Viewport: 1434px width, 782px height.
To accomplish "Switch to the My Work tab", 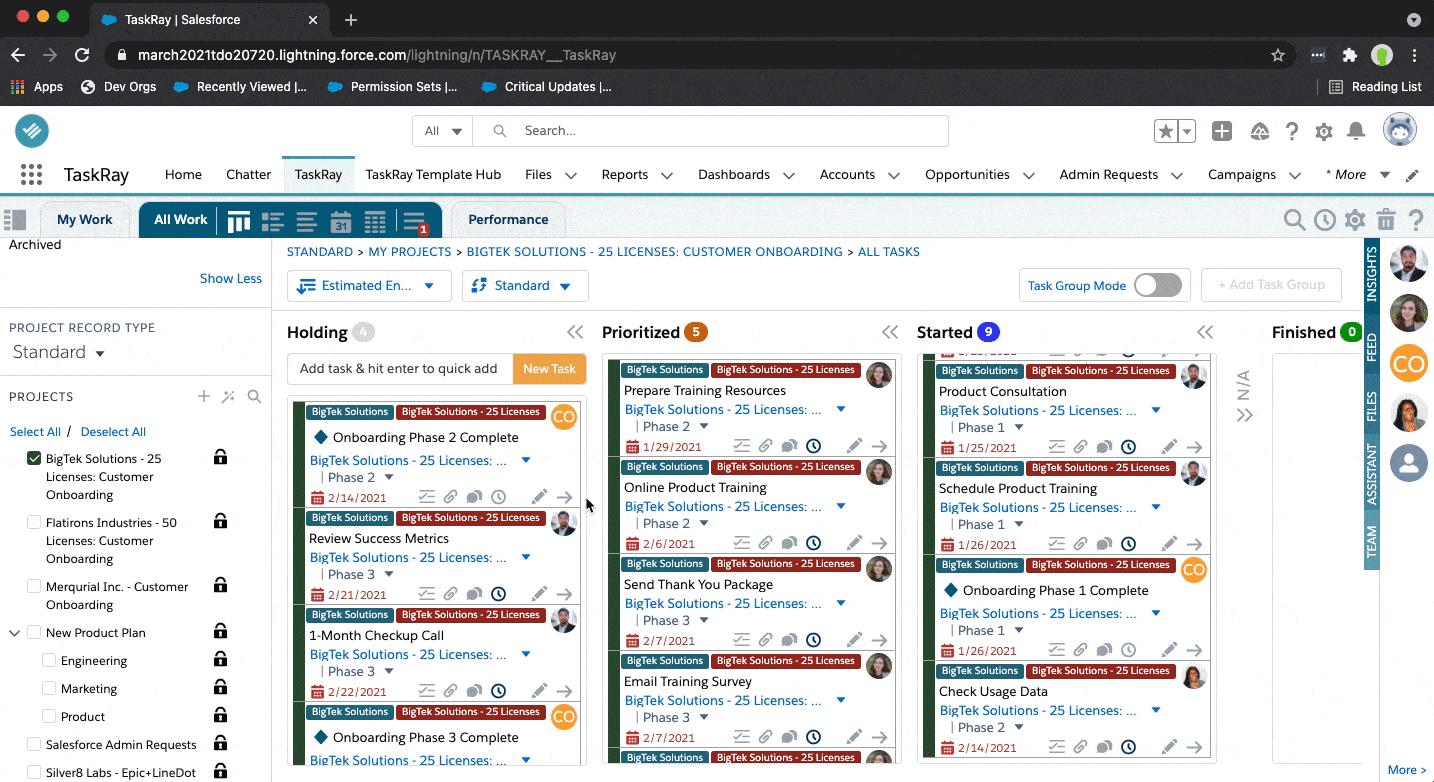I will 85,220.
